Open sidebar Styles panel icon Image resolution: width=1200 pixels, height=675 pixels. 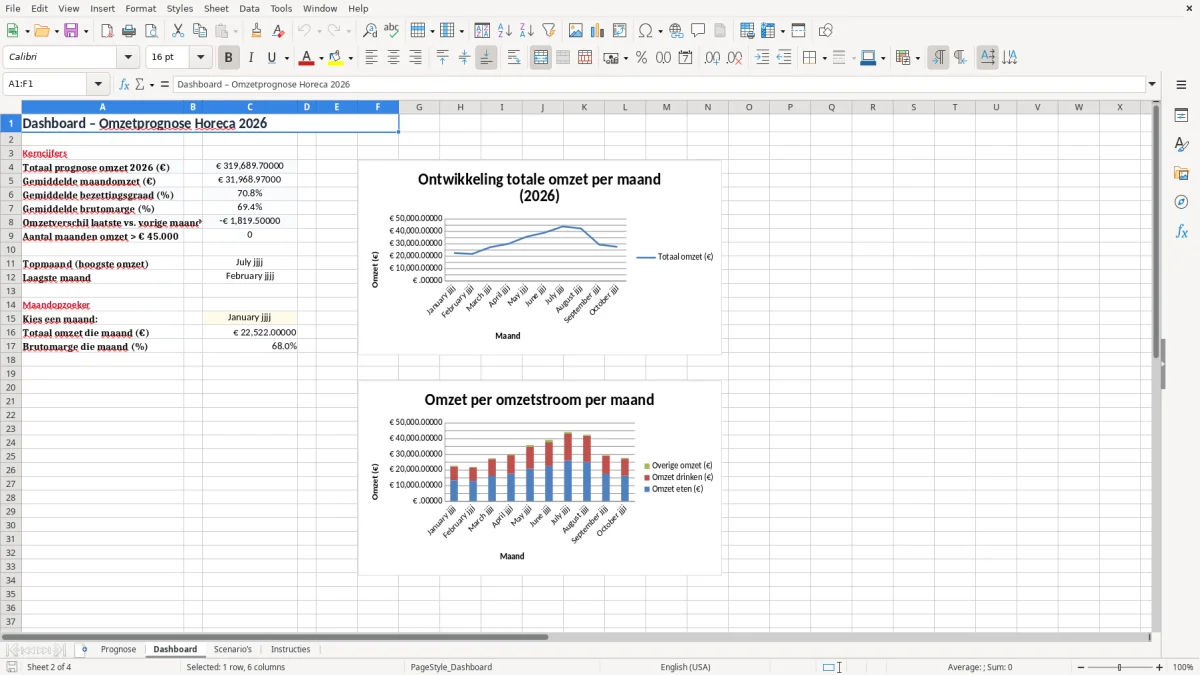tap(1181, 145)
